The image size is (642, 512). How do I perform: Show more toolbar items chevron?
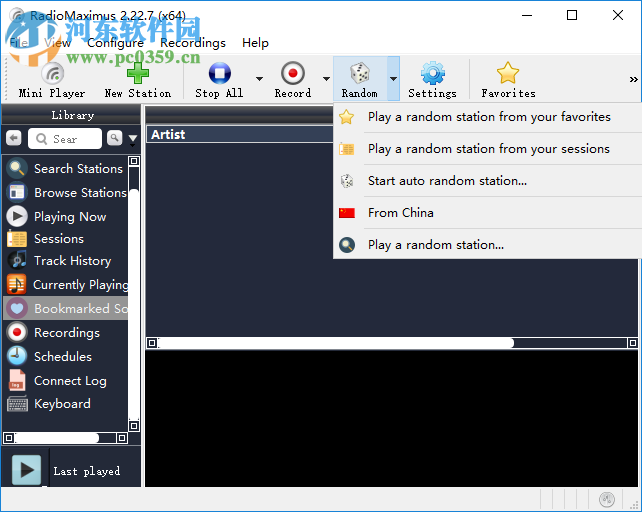[633, 79]
